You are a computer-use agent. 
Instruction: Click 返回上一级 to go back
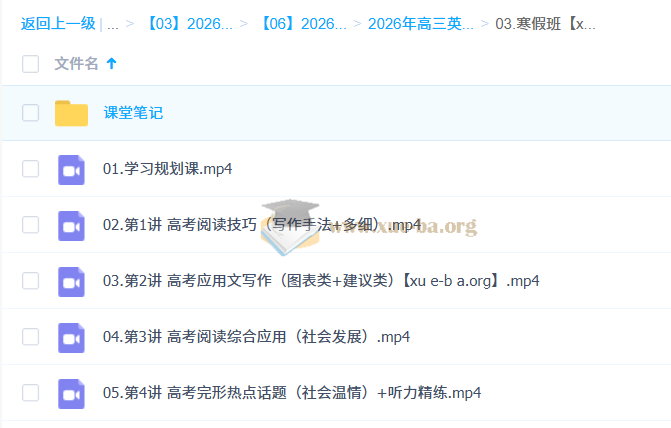[57, 23]
